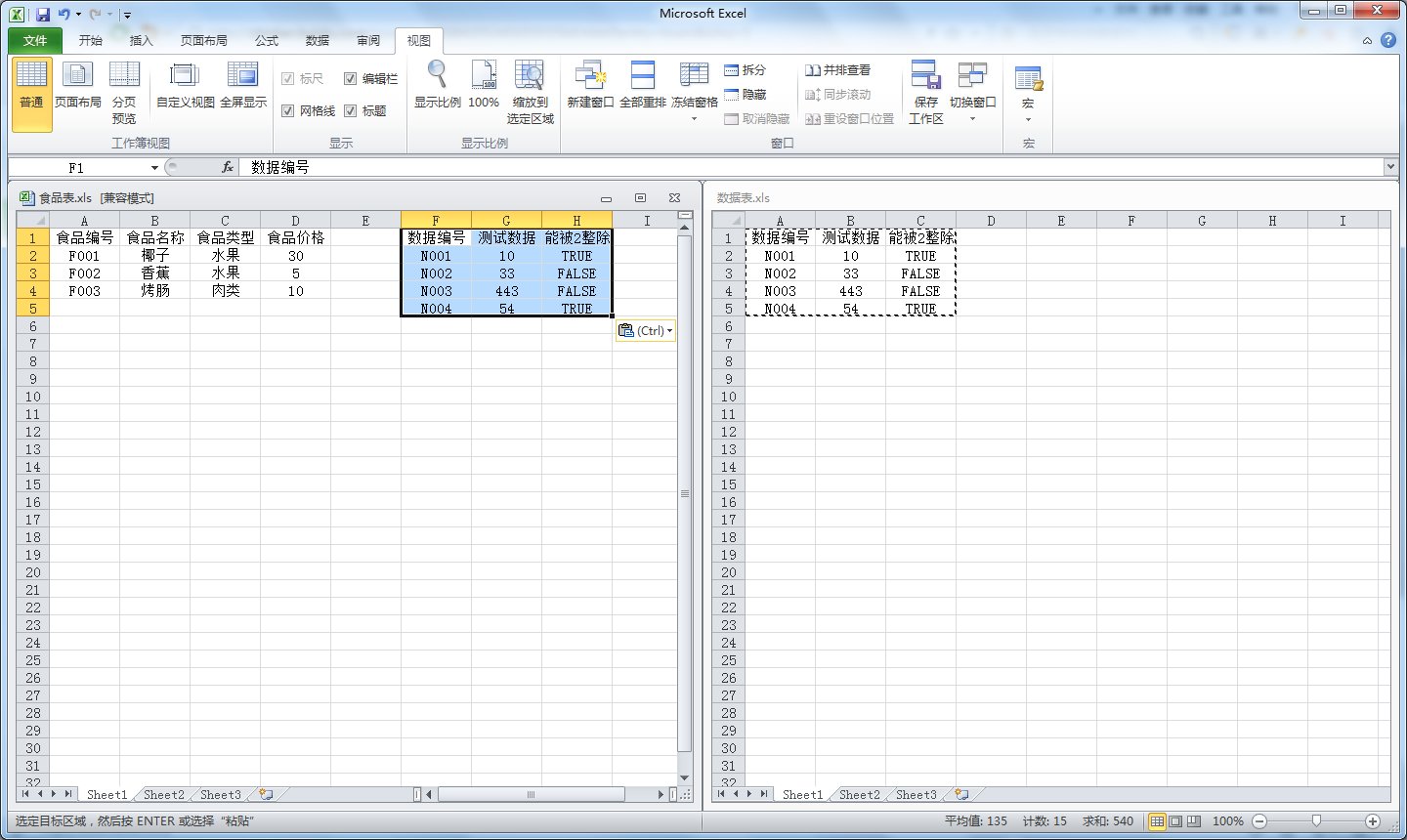Select Sheet2 tab in 食品表 workbook
The height and width of the screenshot is (840, 1407).
[163, 795]
